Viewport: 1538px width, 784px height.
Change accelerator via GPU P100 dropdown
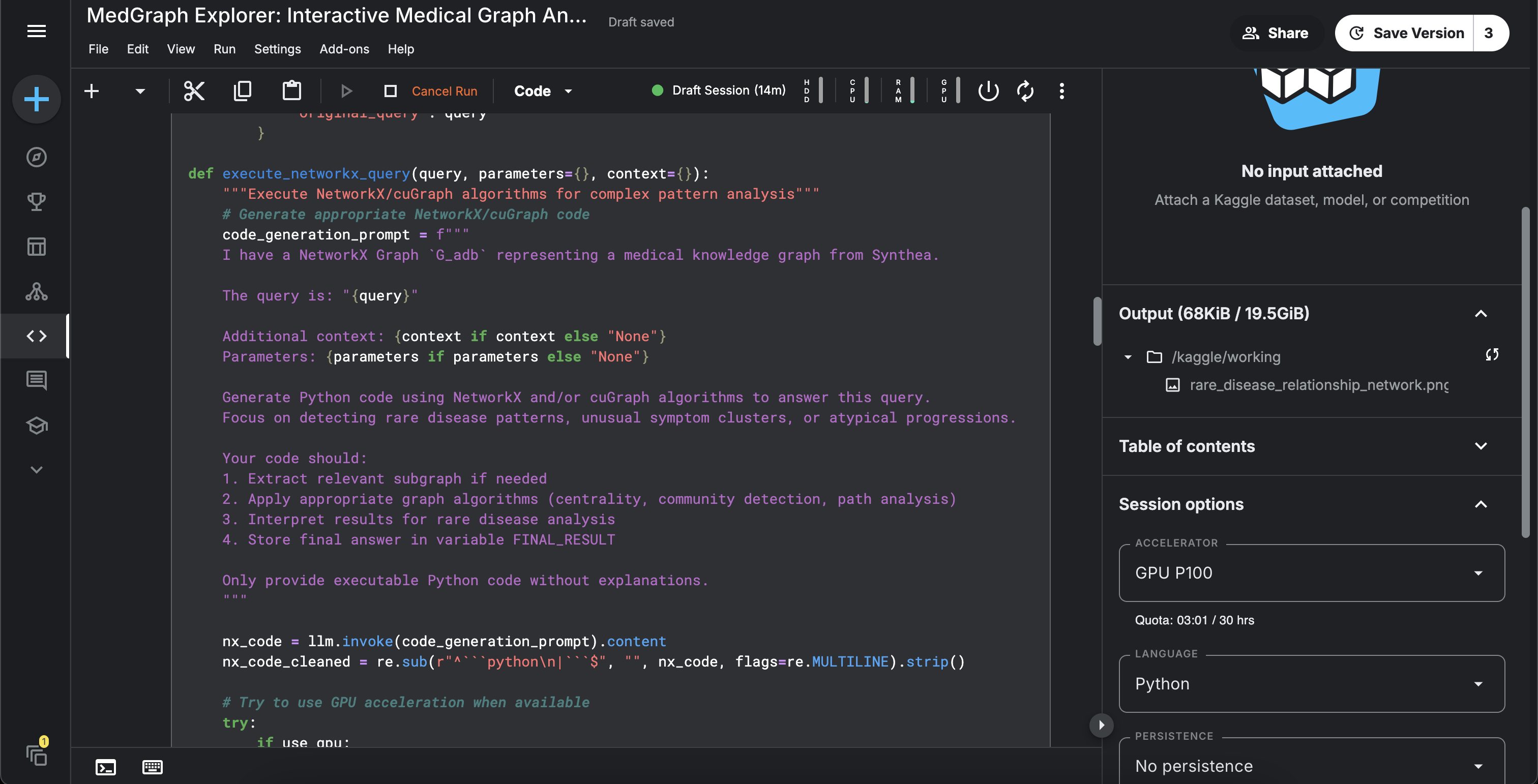1311,573
